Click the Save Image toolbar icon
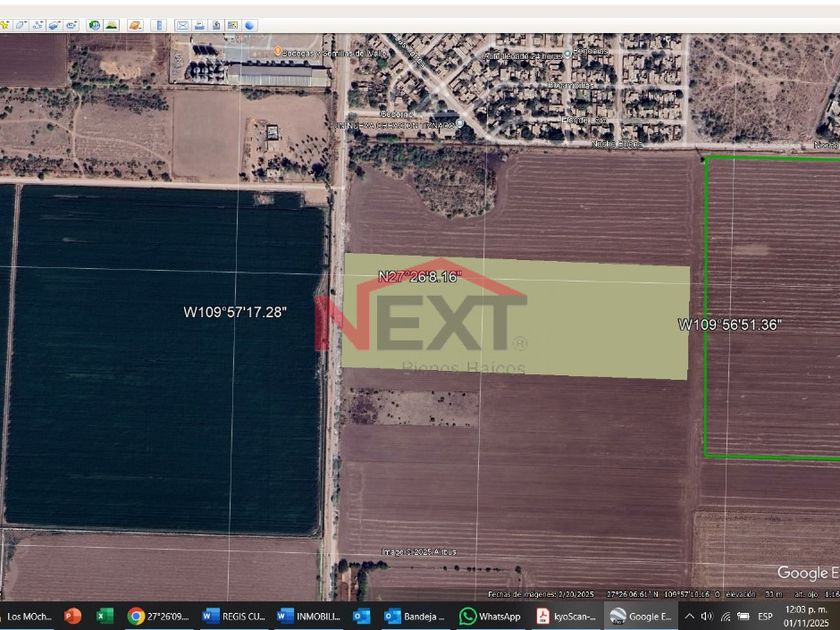 point(216,25)
